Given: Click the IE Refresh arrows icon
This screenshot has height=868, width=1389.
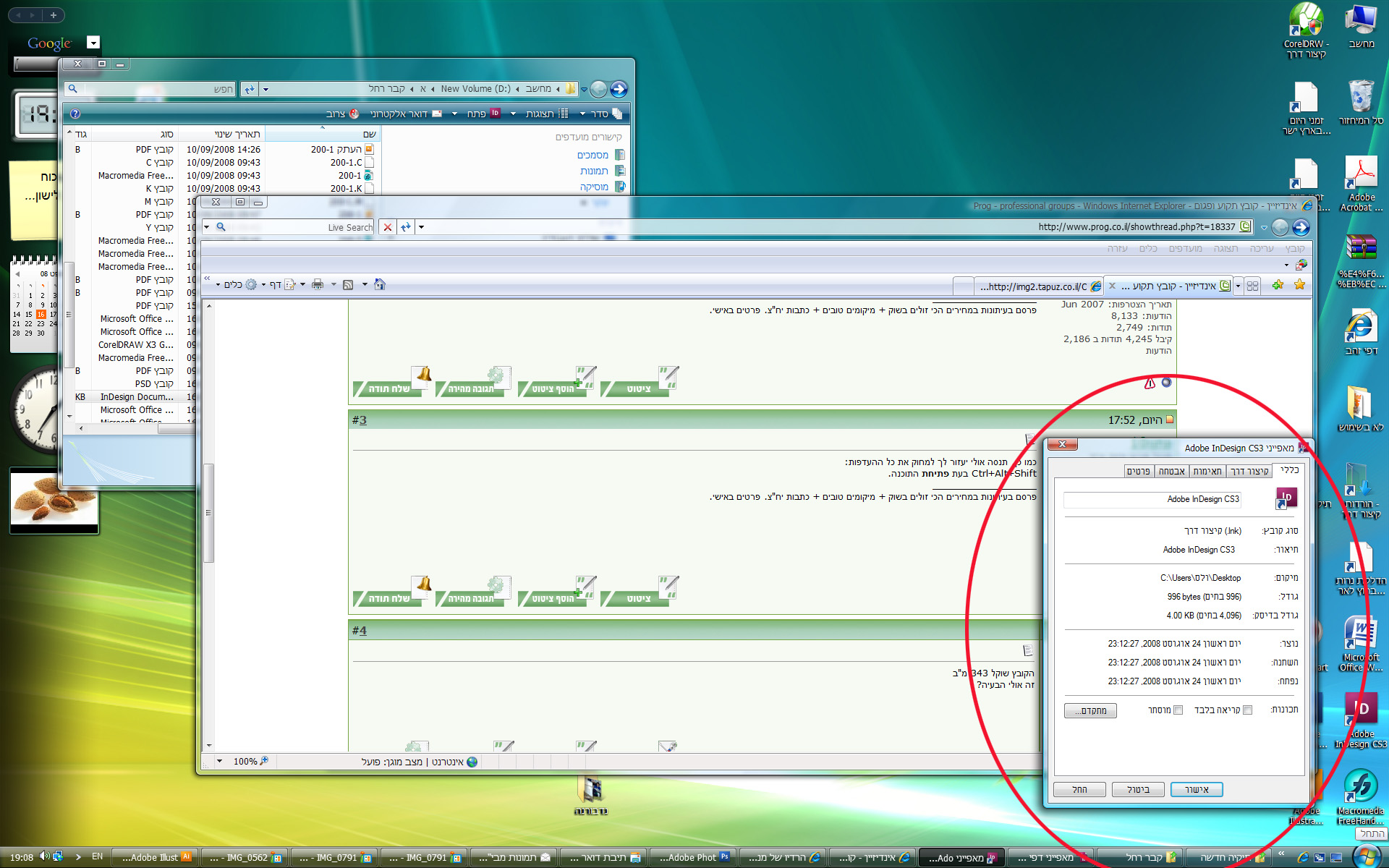Looking at the screenshot, I should [406, 227].
